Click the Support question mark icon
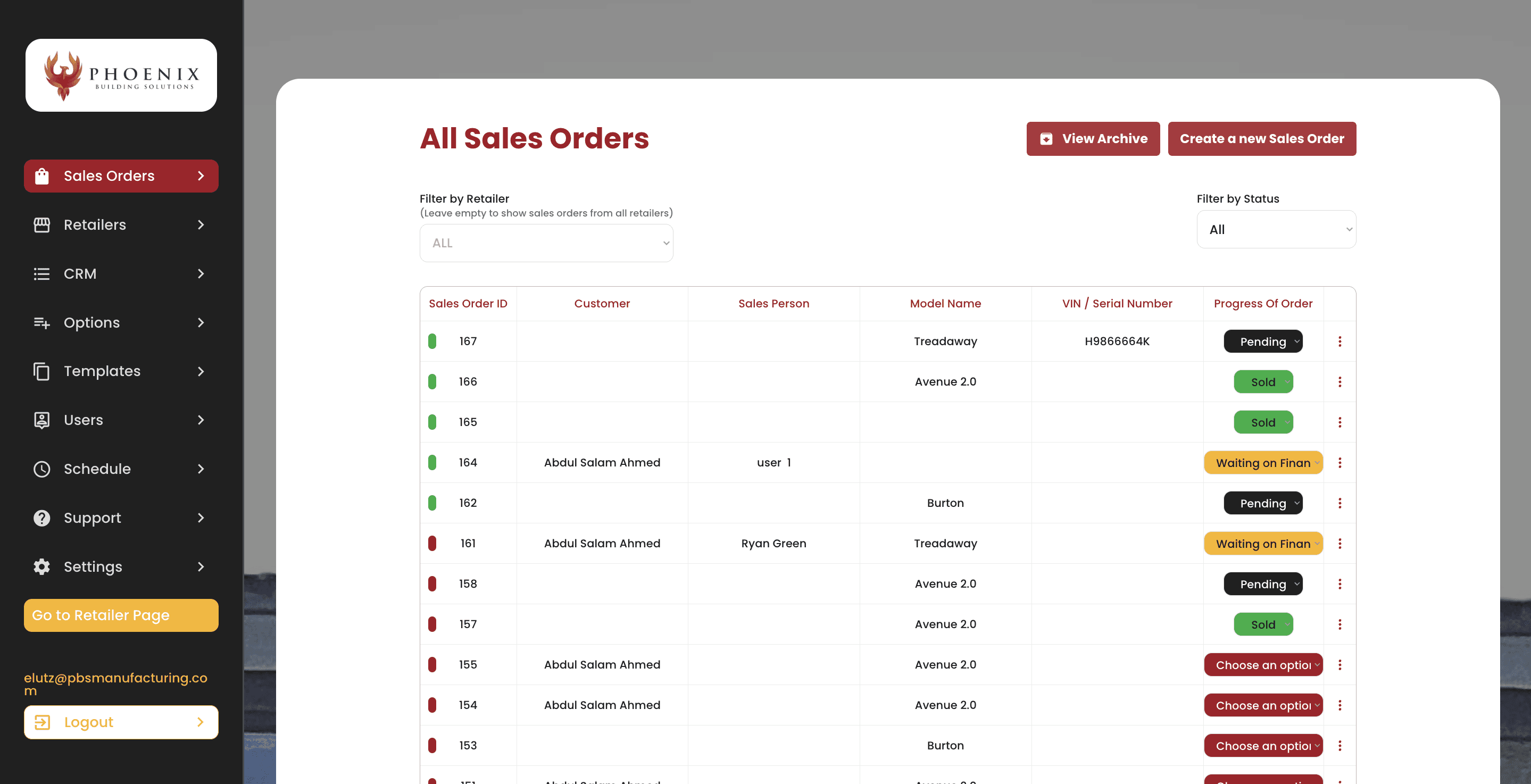 point(41,518)
